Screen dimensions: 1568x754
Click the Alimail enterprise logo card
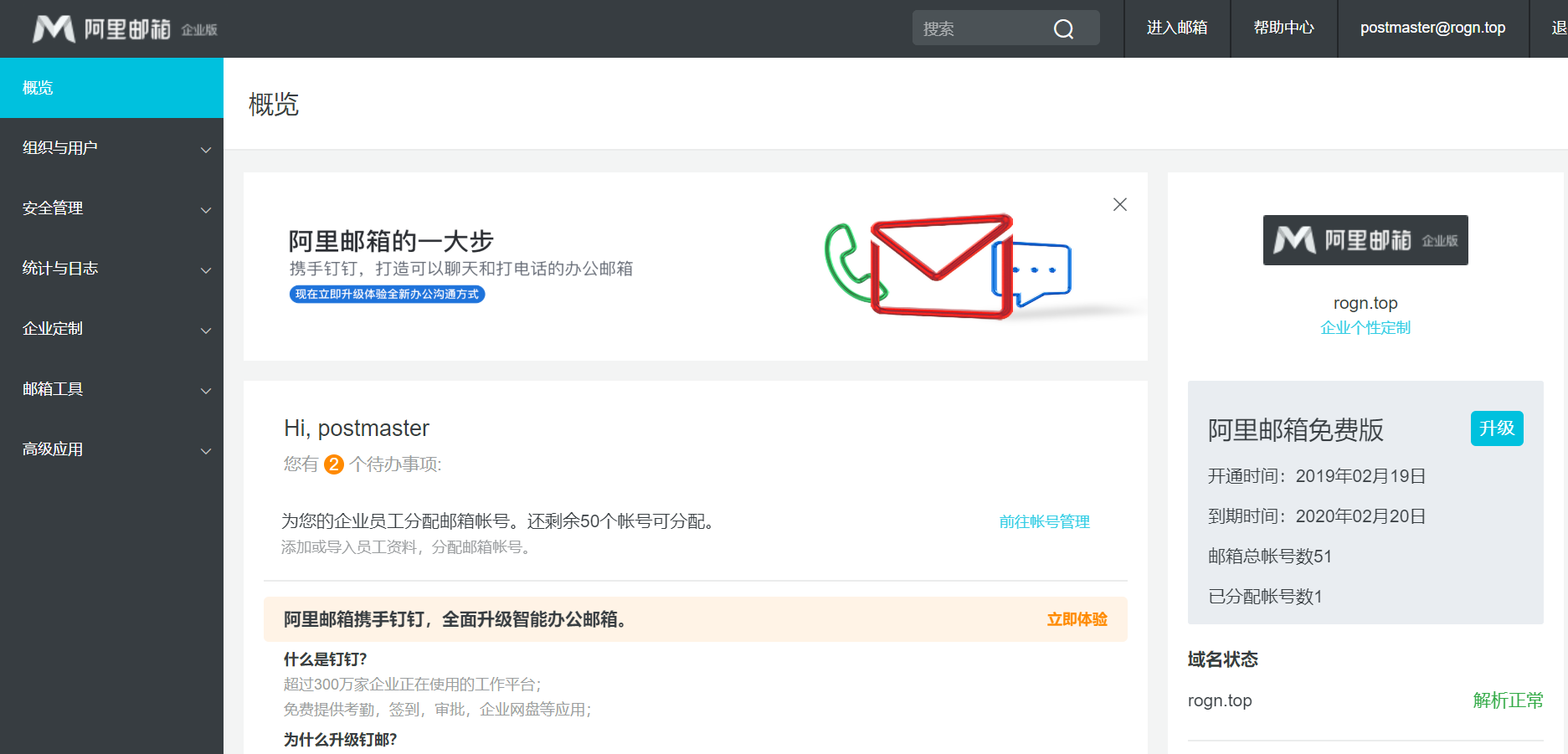pyautogui.click(x=1365, y=240)
